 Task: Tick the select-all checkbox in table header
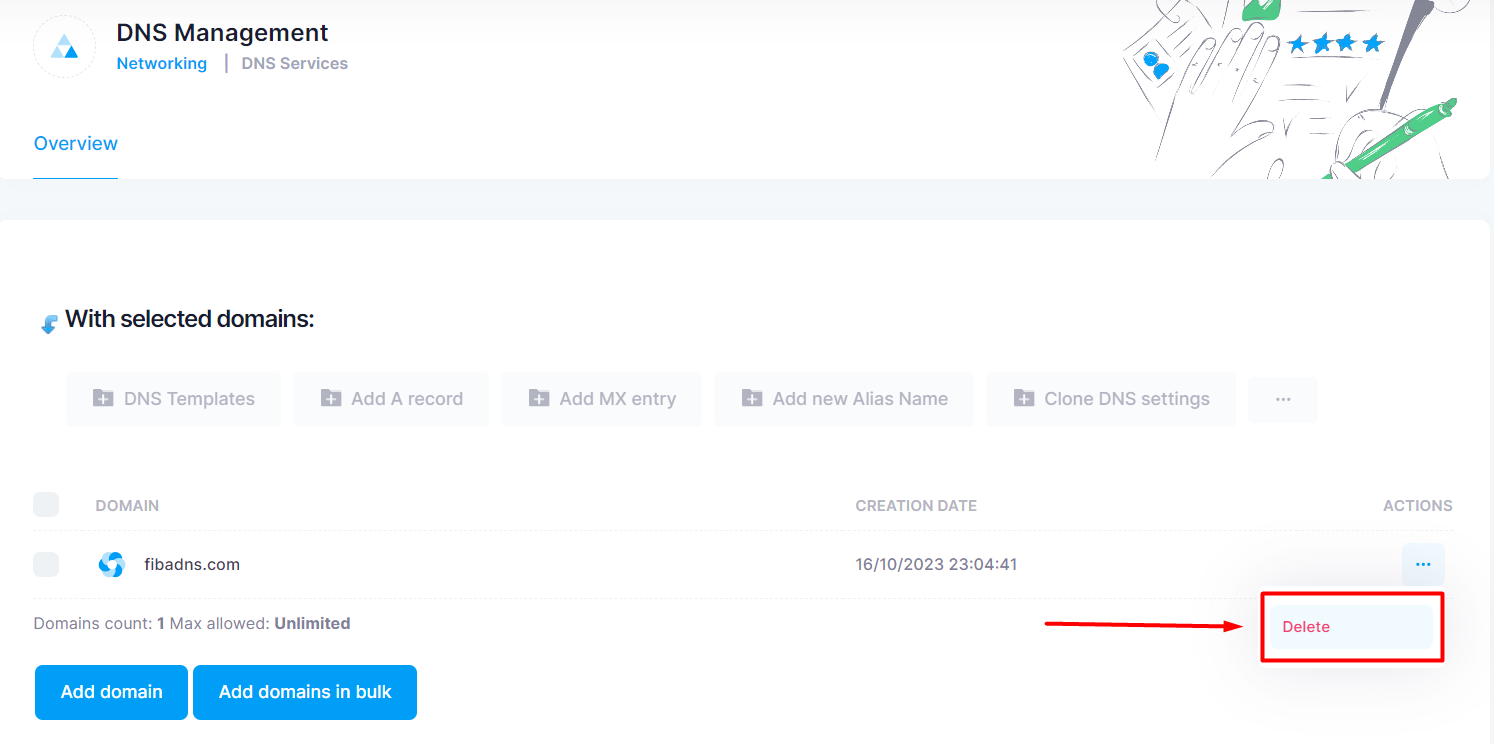click(46, 505)
